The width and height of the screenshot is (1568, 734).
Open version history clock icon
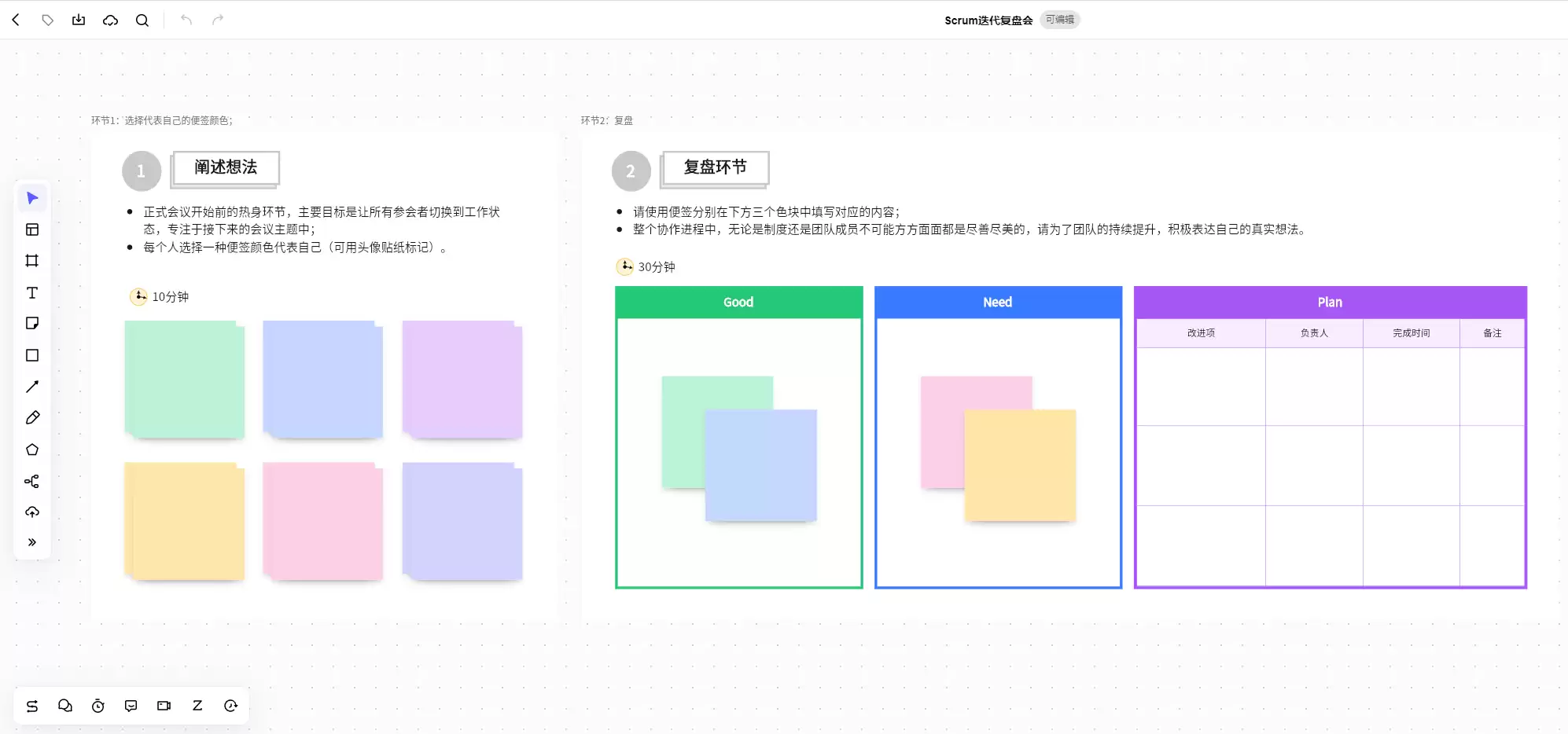click(230, 706)
